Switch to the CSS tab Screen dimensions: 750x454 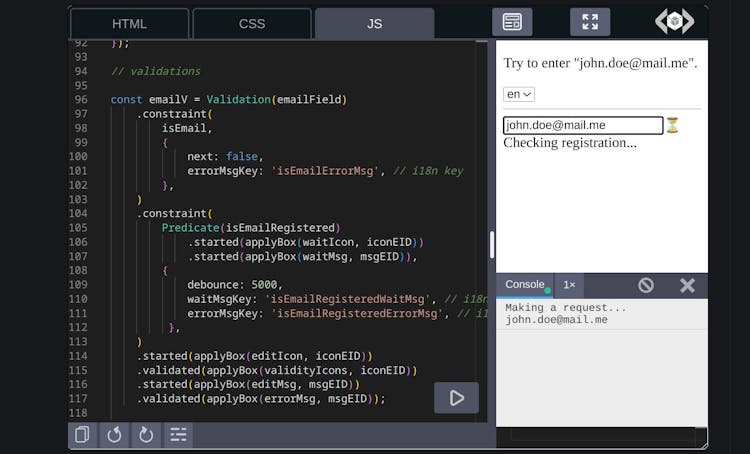(252, 23)
